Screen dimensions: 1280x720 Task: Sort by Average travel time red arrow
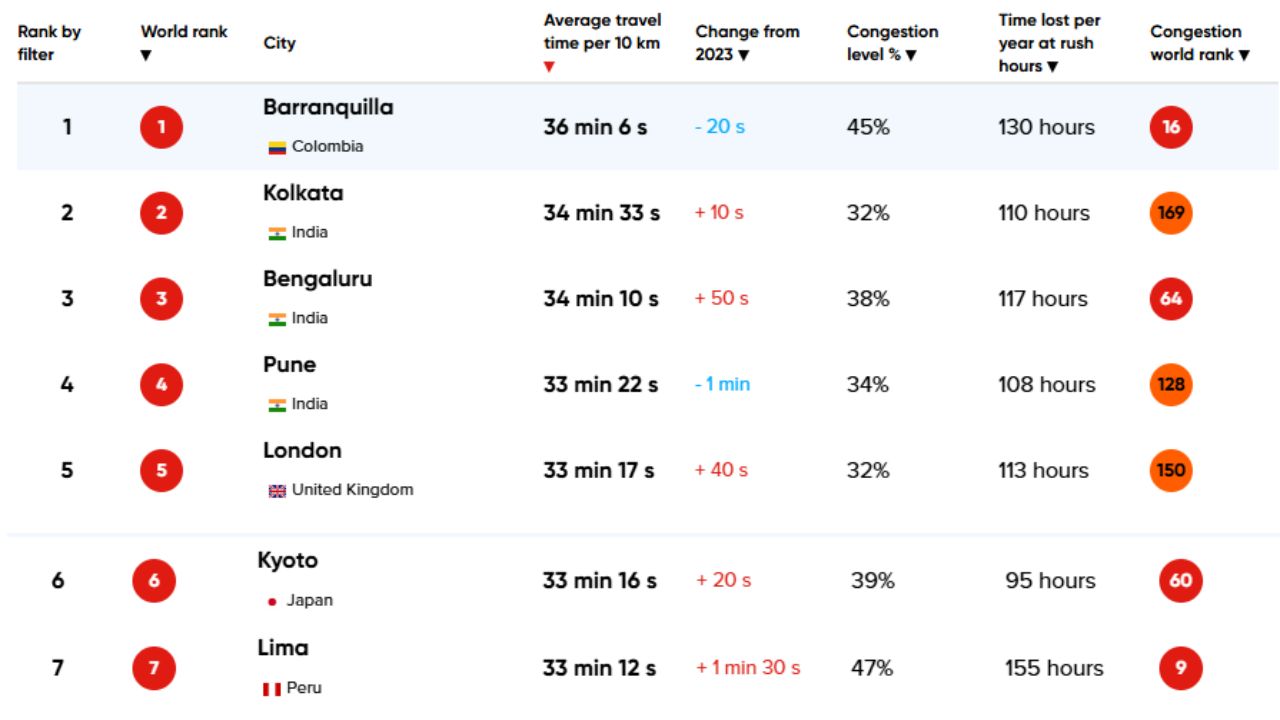coord(548,67)
